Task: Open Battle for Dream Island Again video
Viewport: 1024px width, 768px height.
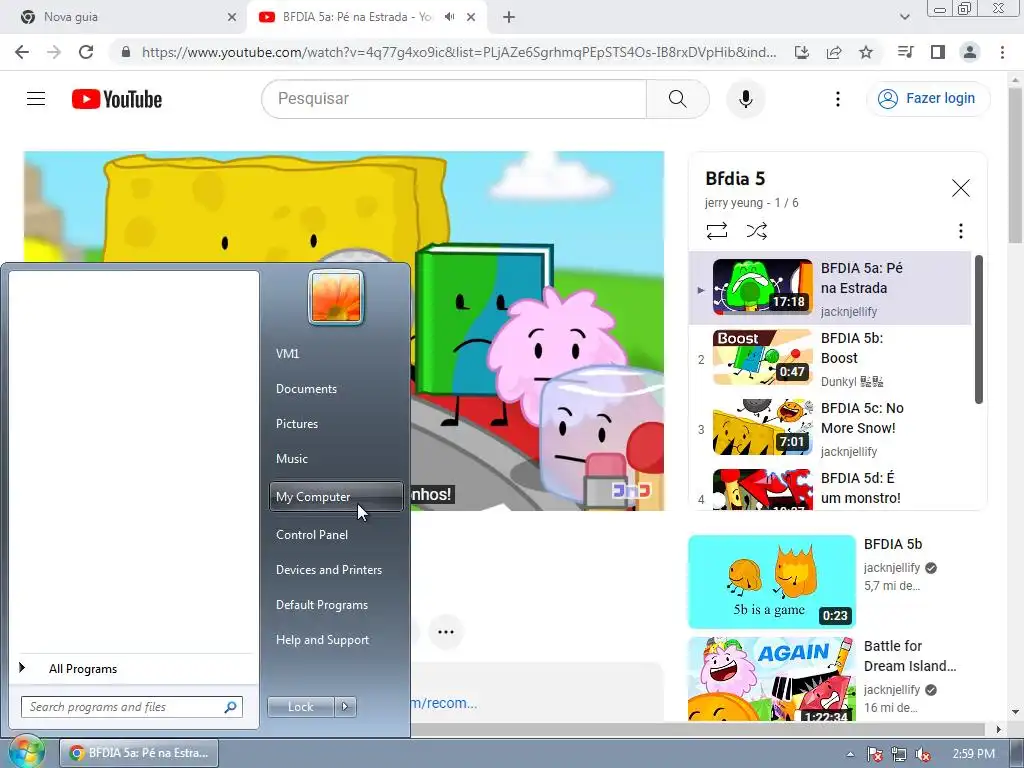Action: [772, 679]
